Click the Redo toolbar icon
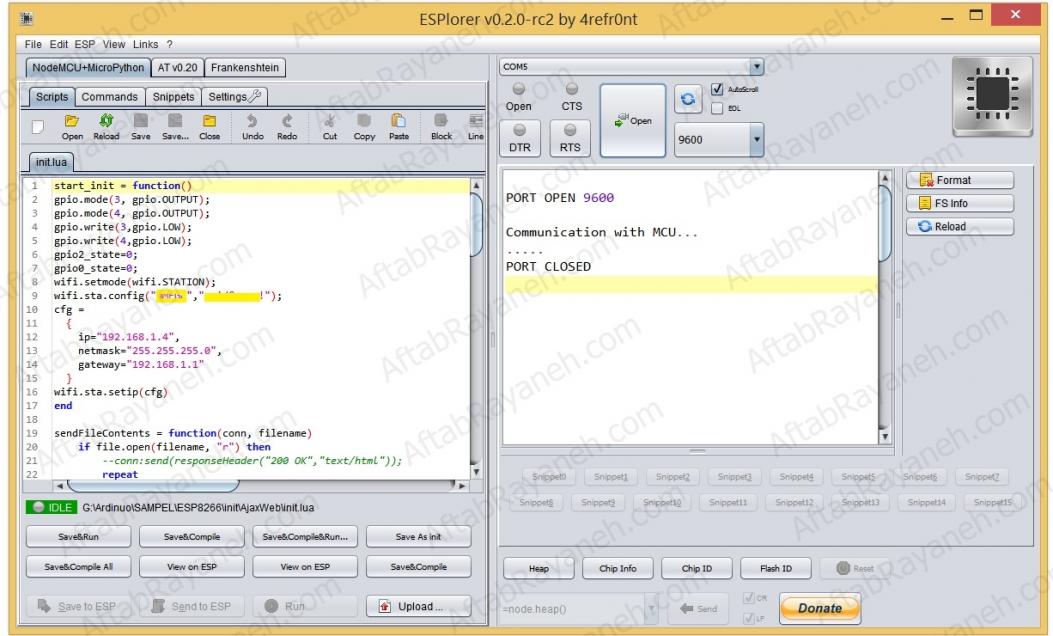Screen dimensions: 1053x636 click(x=286, y=124)
